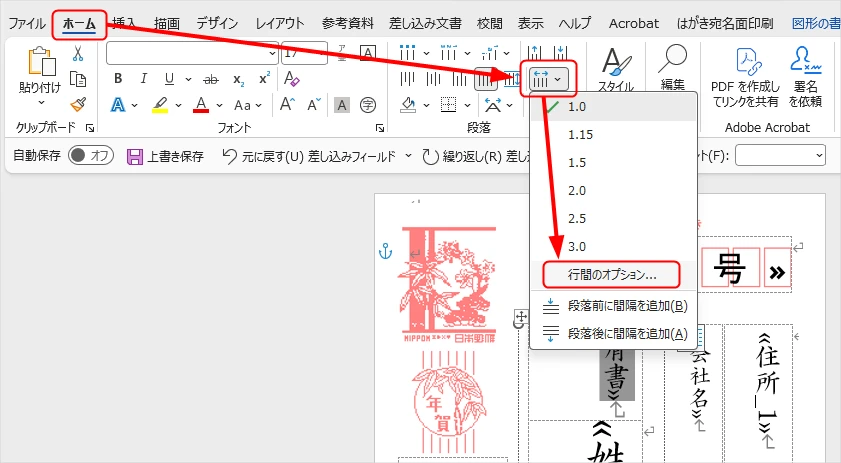Viewport: 841px width, 463px height.
Task: Click the 貼り付け paste icon
Action: point(41,61)
